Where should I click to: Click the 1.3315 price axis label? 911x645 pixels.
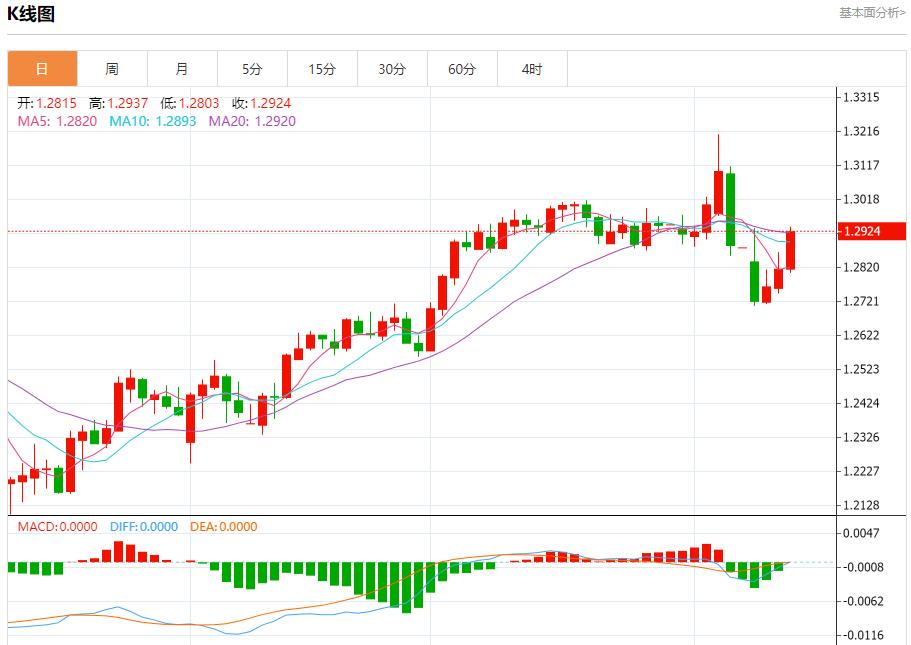click(860, 98)
